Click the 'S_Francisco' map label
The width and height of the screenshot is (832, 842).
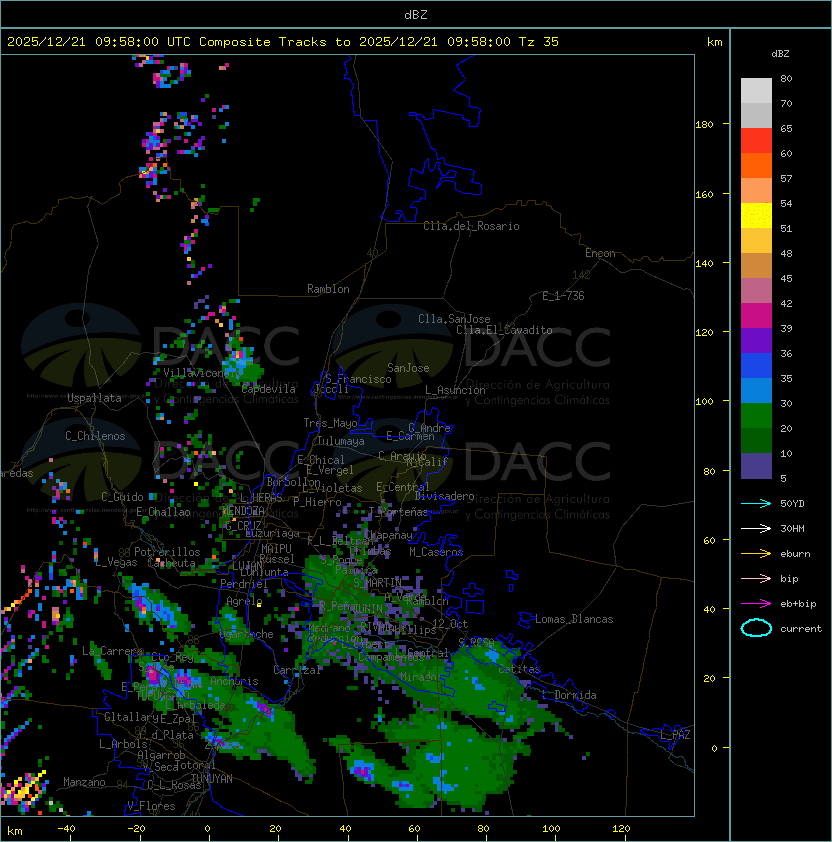tap(358, 379)
